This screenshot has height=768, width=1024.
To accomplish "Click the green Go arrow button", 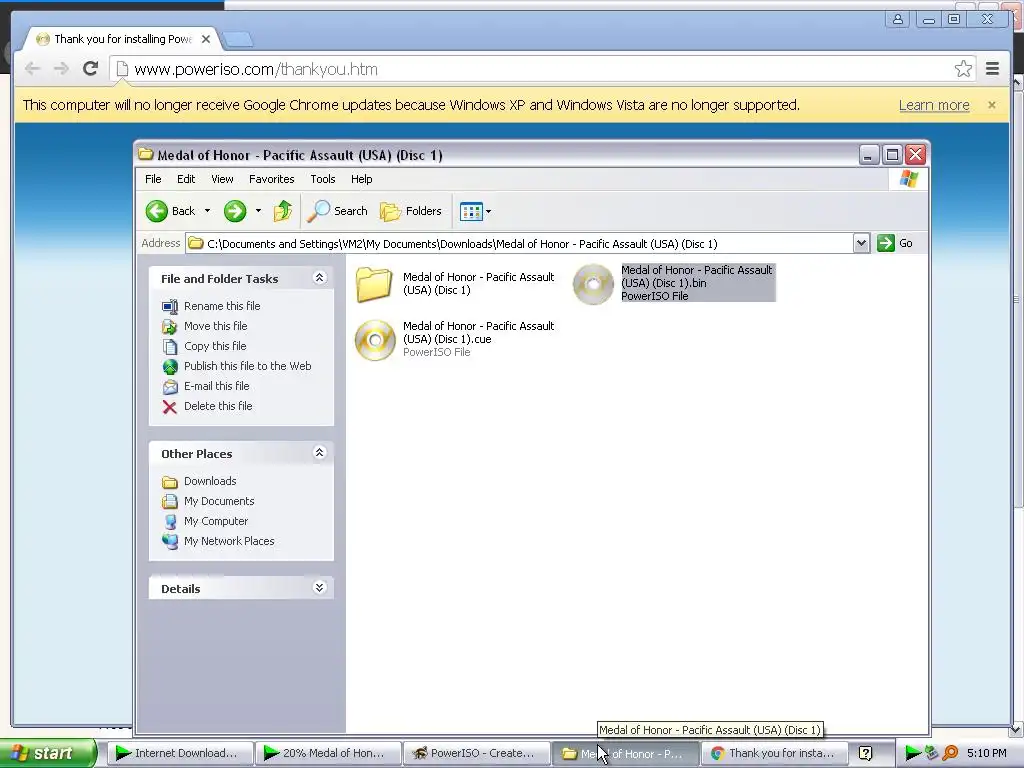I will point(886,243).
